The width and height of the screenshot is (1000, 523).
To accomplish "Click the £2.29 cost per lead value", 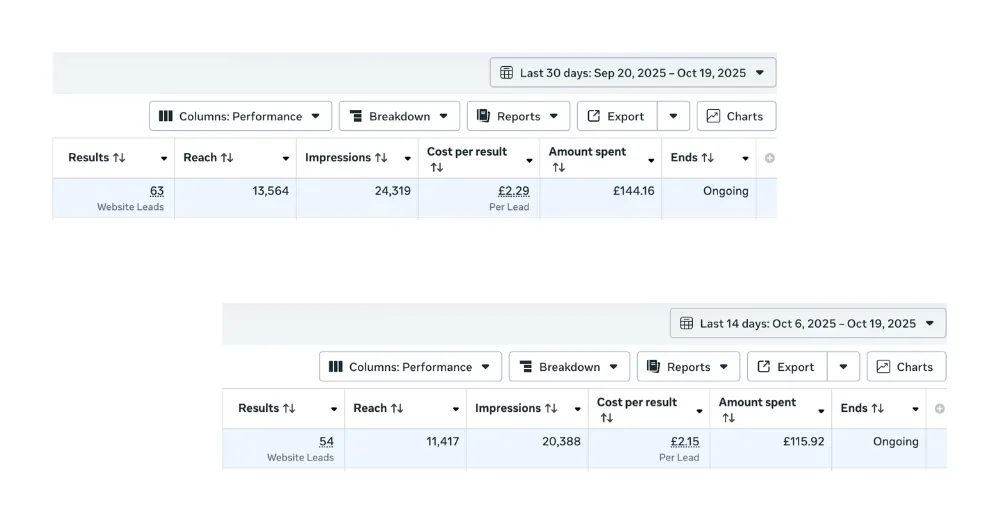I will click(x=513, y=191).
